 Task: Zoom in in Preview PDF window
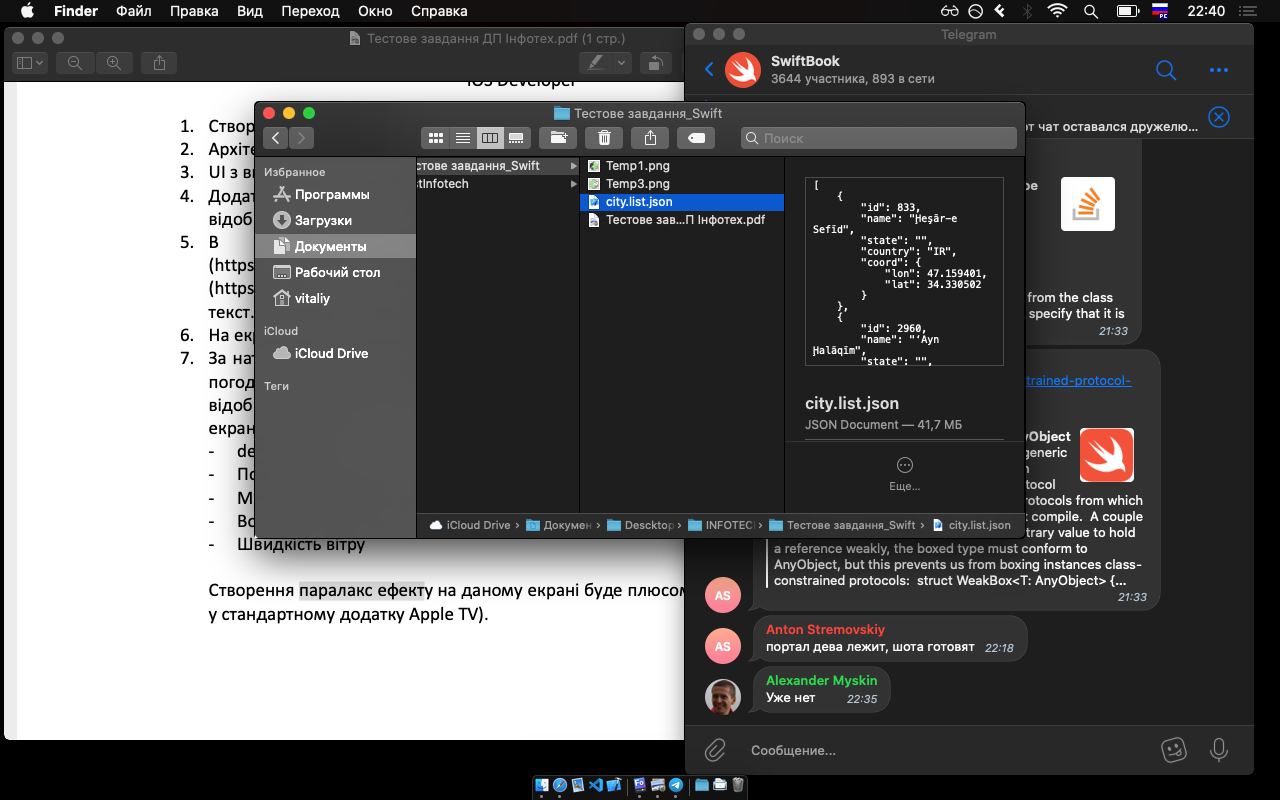[113, 63]
